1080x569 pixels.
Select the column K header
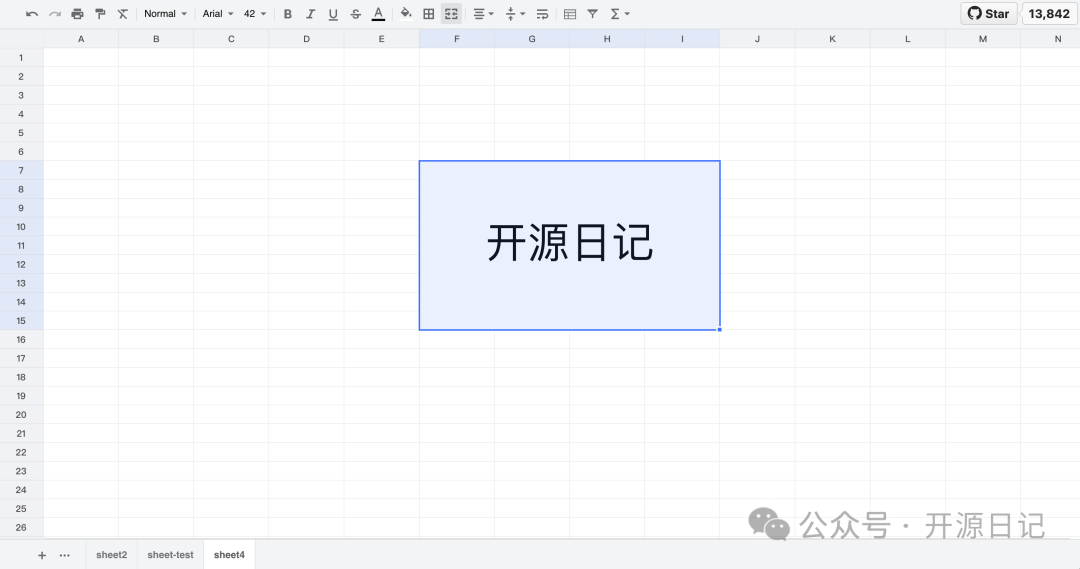point(832,39)
